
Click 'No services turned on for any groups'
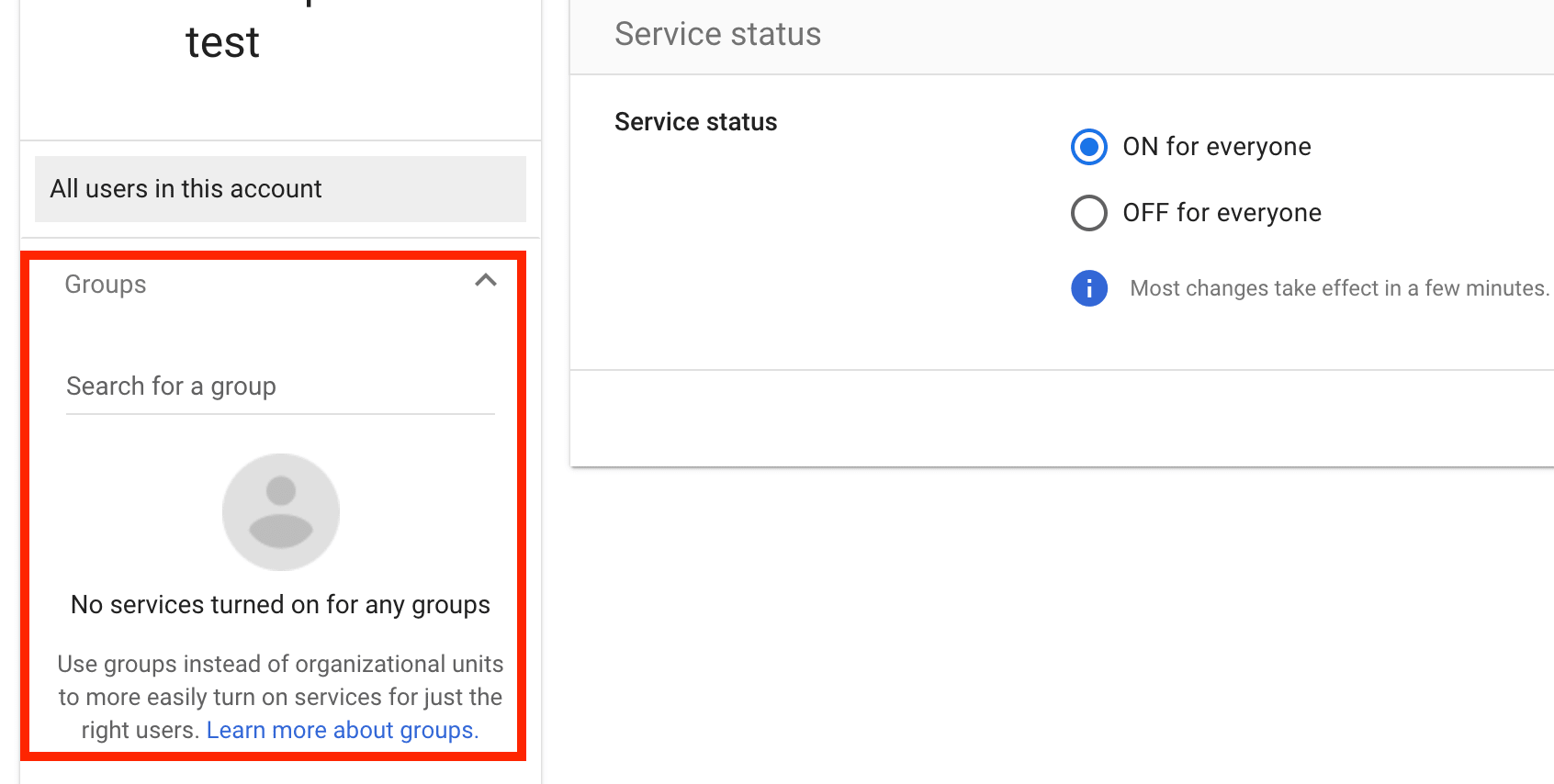tap(280, 605)
